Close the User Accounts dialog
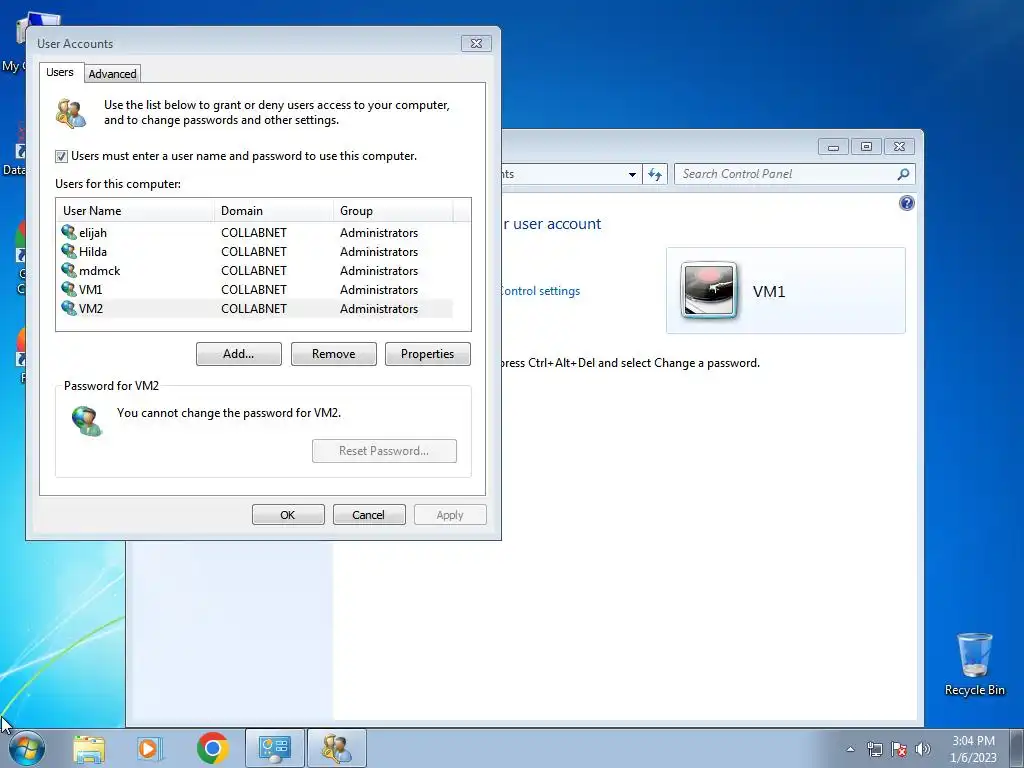1024x768 pixels. [x=476, y=43]
